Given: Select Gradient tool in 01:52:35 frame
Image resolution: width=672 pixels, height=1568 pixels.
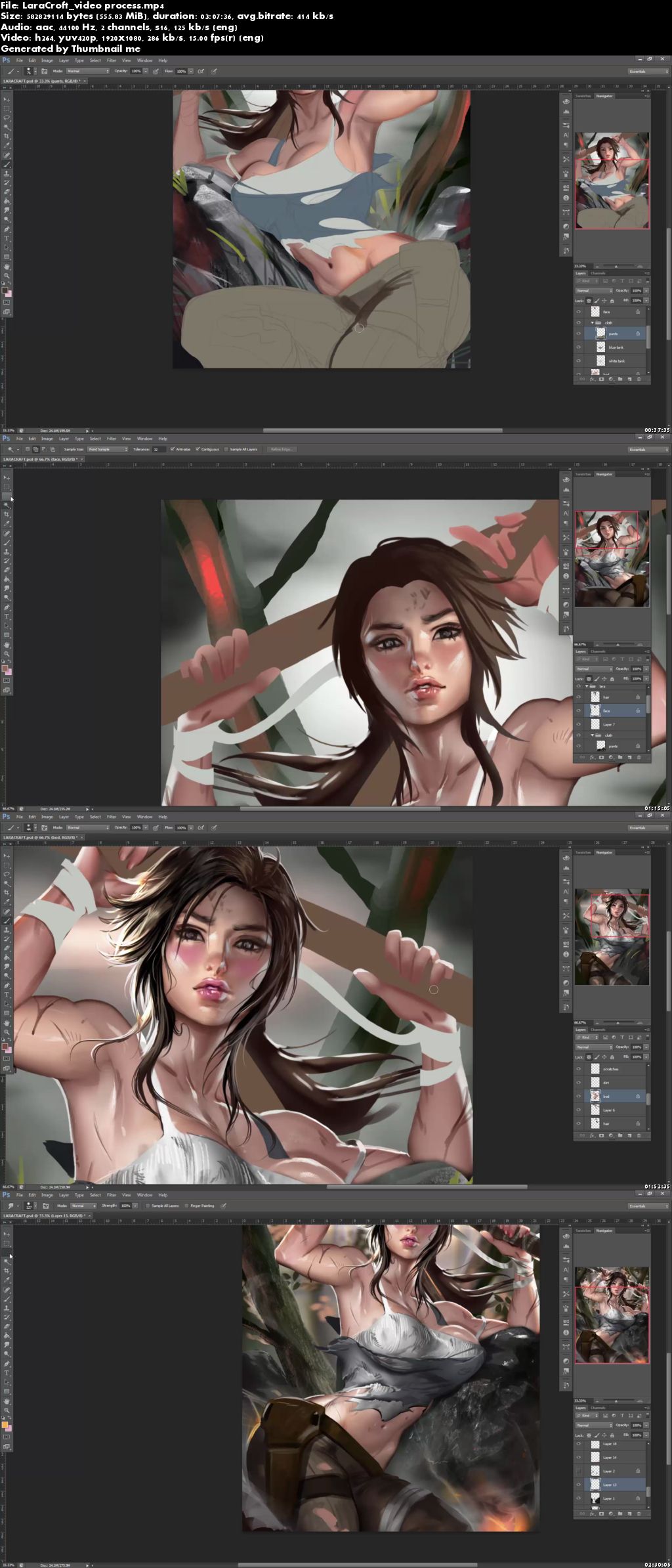Looking at the screenshot, I should pos(7,957).
